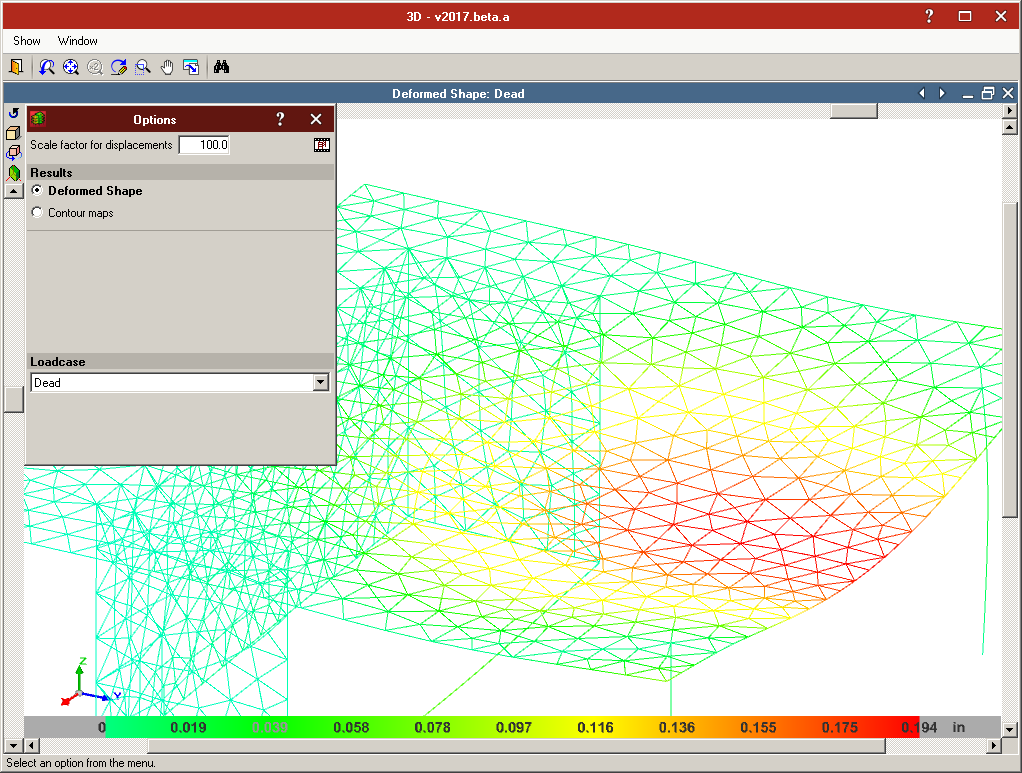1022x773 pixels.
Task: Click the 0.136 orange legend value
Action: (x=677, y=727)
